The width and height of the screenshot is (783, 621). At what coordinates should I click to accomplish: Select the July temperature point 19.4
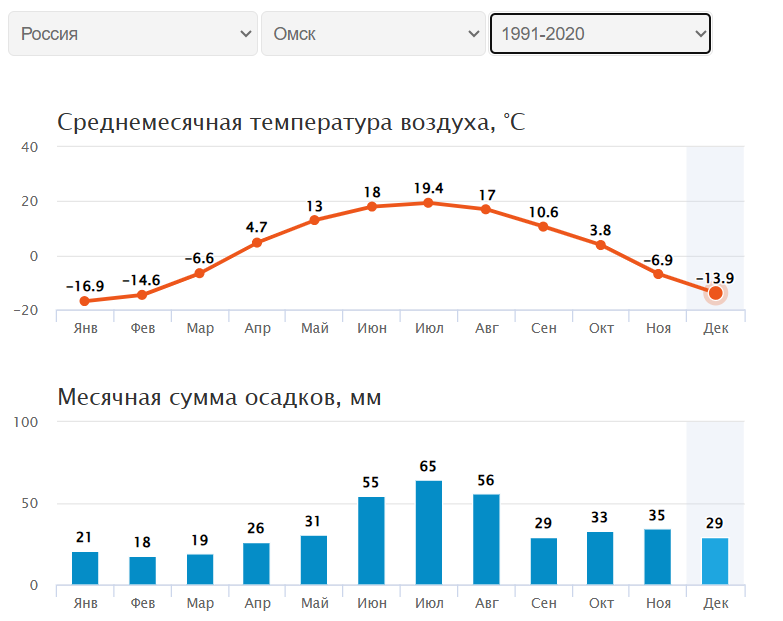(x=429, y=203)
